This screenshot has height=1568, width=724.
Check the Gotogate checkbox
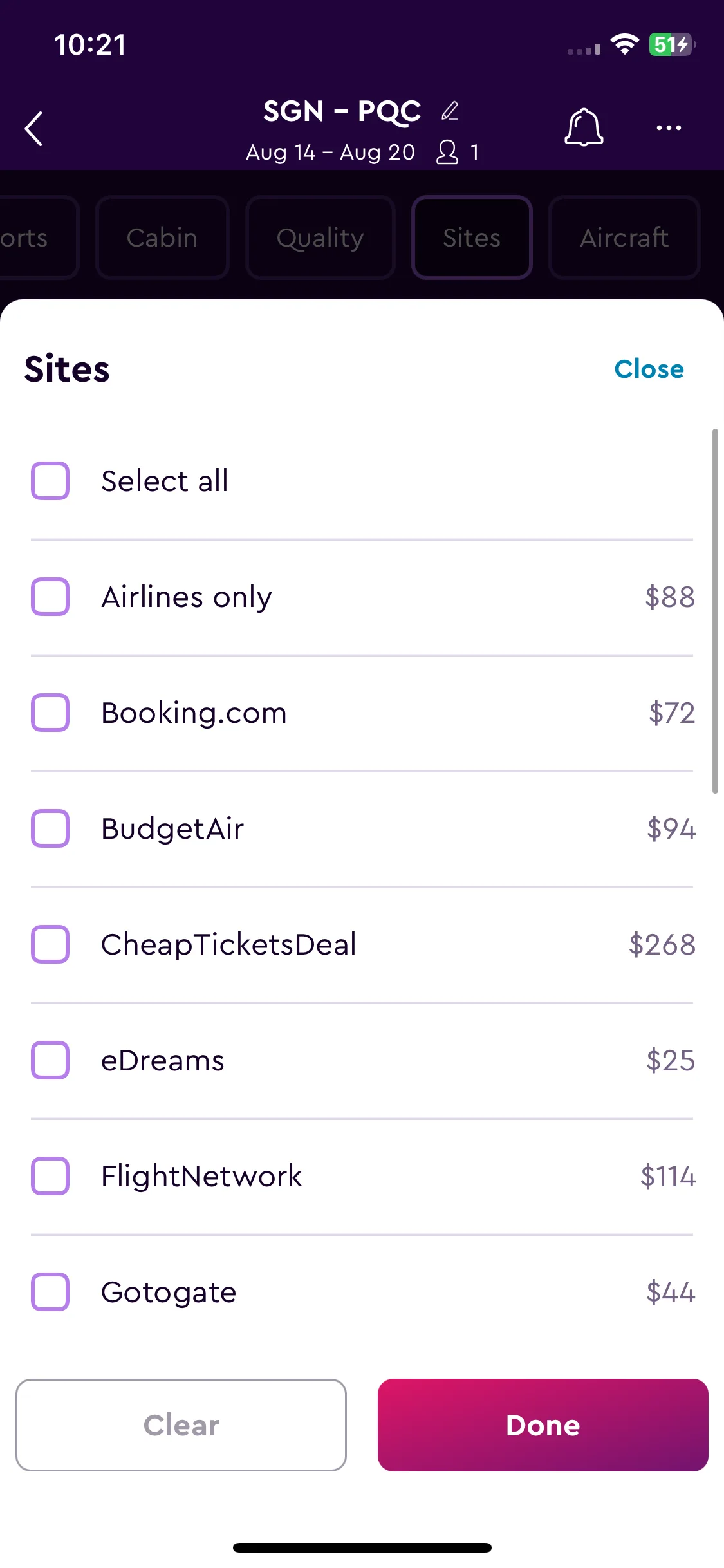(50, 1292)
